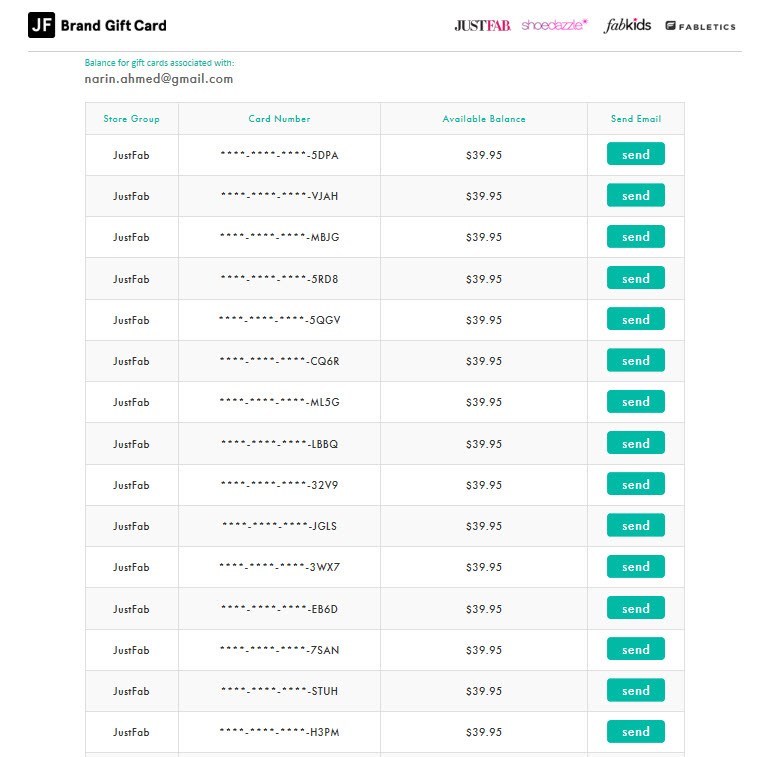Viewport: 781px width, 757px height.
Task: Send email for card ending 3WX7
Action: click(x=636, y=567)
